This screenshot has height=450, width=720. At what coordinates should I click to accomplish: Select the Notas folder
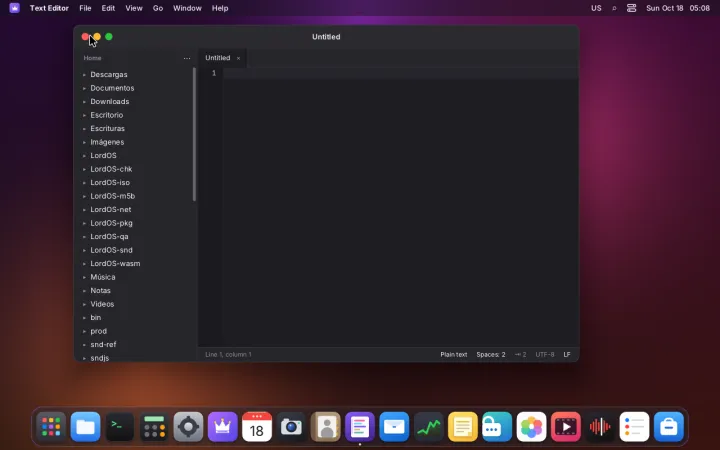pos(101,291)
